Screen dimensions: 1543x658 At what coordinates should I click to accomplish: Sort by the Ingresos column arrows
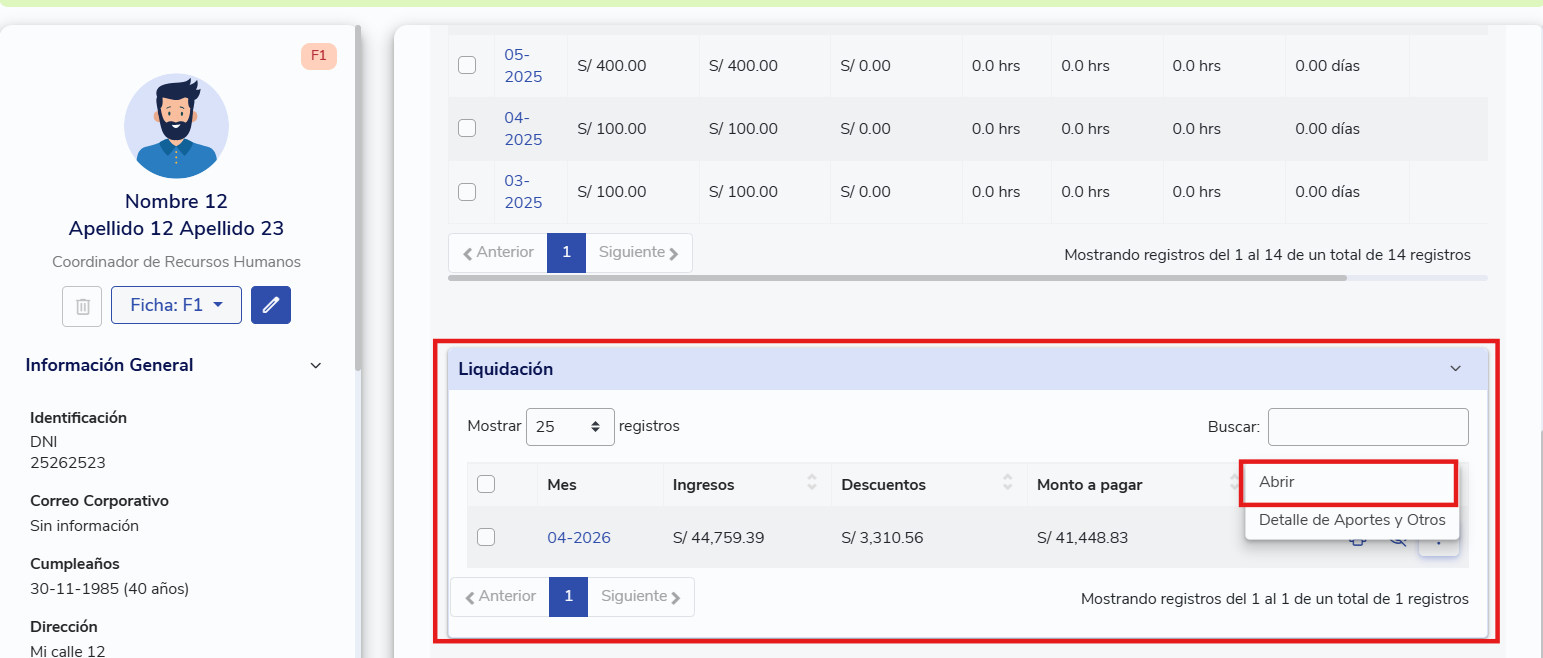coord(812,484)
